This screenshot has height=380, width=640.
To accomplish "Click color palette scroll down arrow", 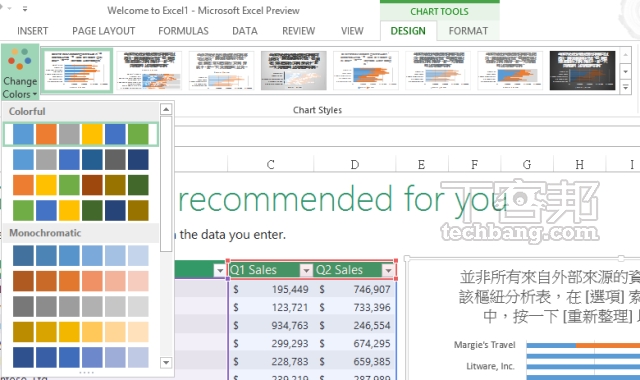I will click(166, 362).
